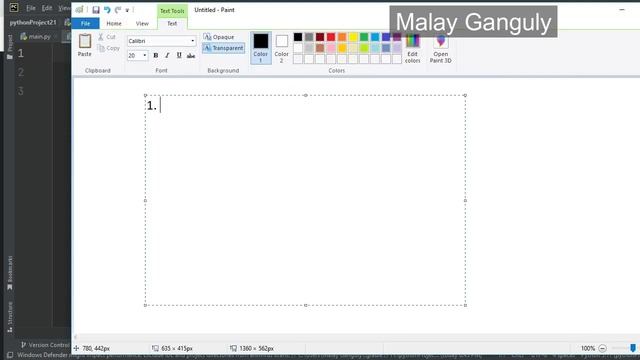The image size is (640, 360).
Task: Open the File menu in Paint
Action: pos(85,24)
